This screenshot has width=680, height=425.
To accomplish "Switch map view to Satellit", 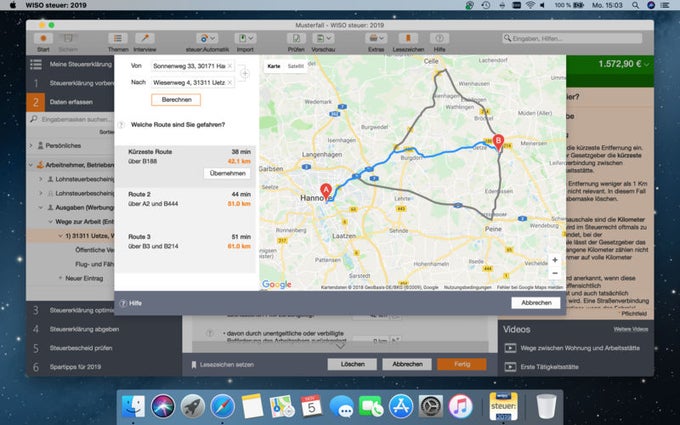I will click(295, 66).
